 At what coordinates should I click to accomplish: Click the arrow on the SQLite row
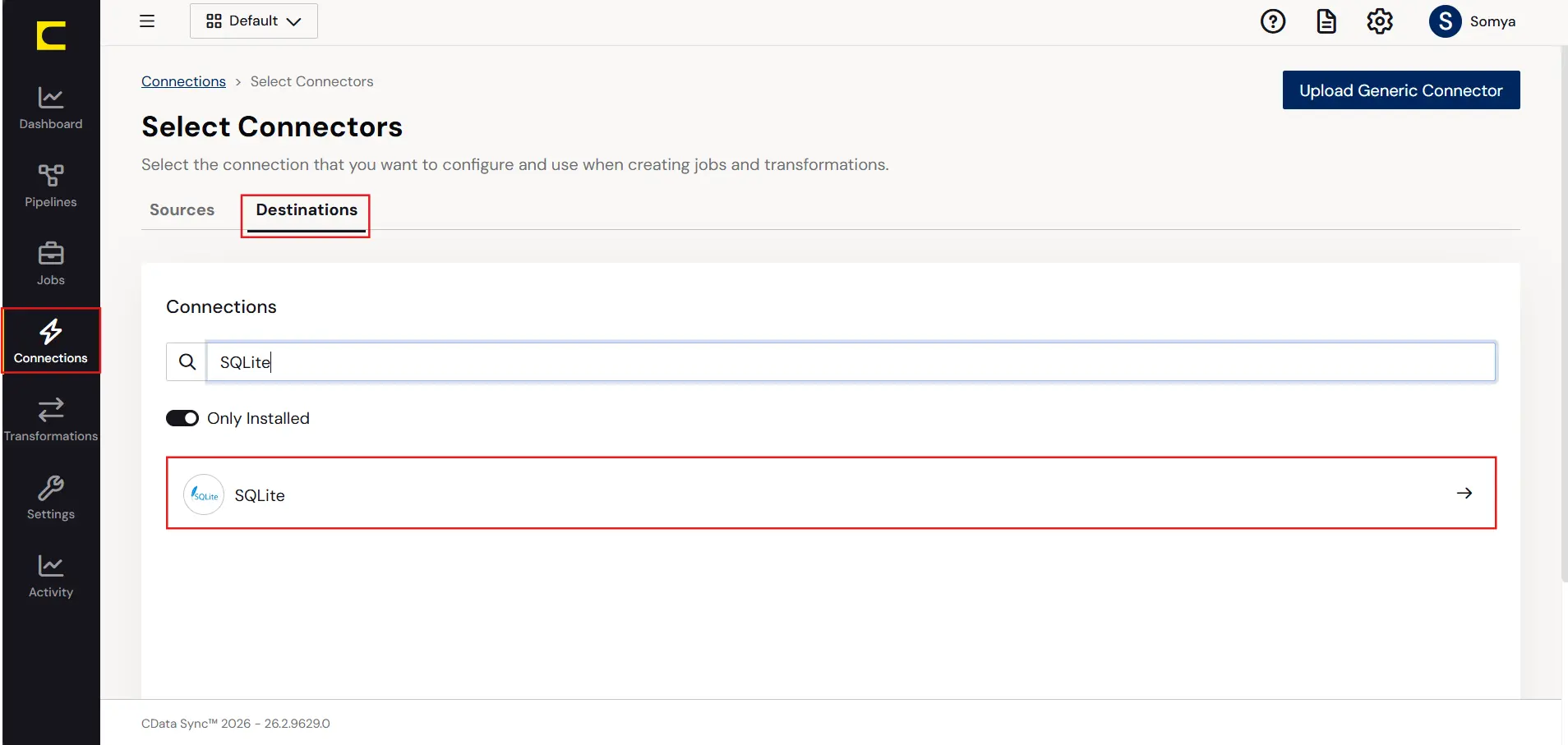click(x=1464, y=494)
